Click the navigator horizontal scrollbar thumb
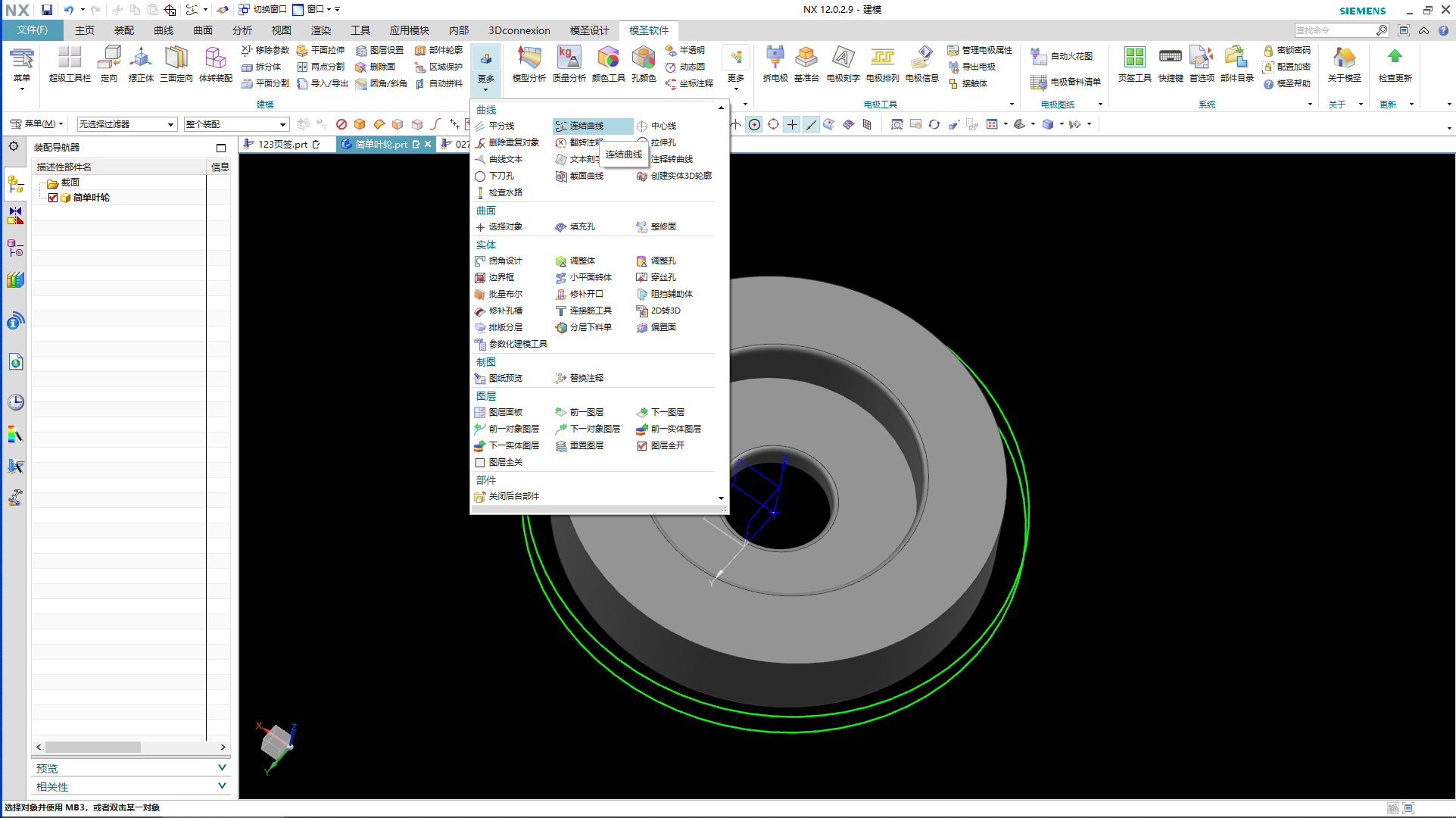 (94, 747)
